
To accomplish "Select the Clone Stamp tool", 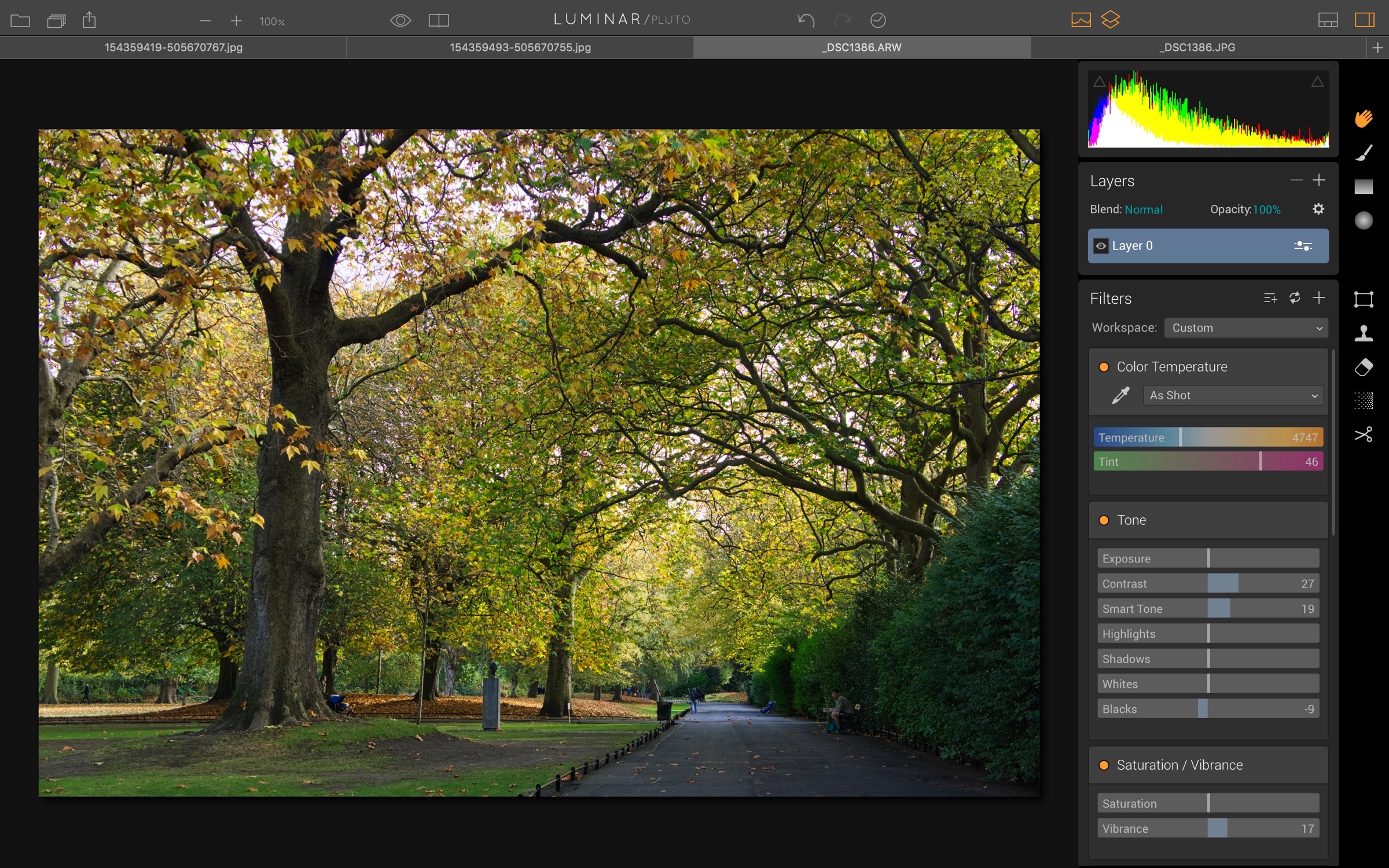I will 1364,333.
